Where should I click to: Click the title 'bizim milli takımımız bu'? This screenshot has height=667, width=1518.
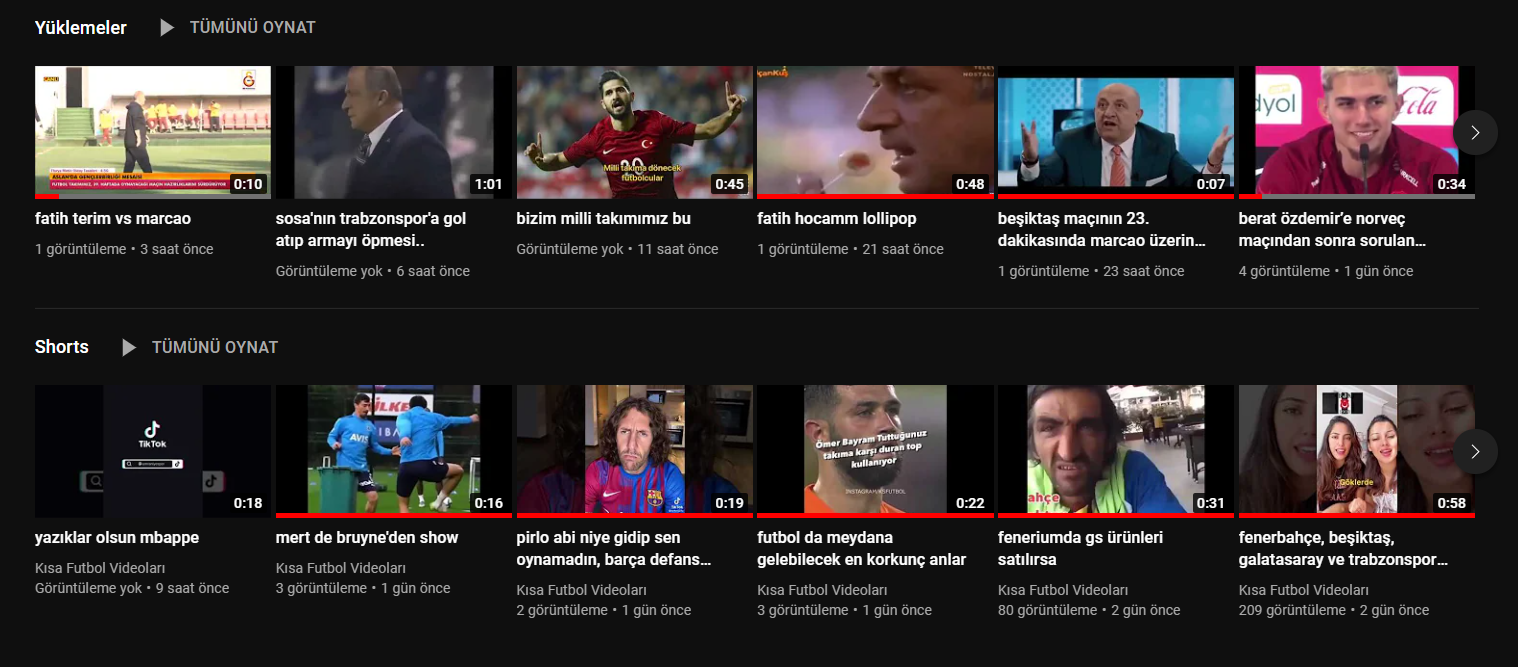604,218
